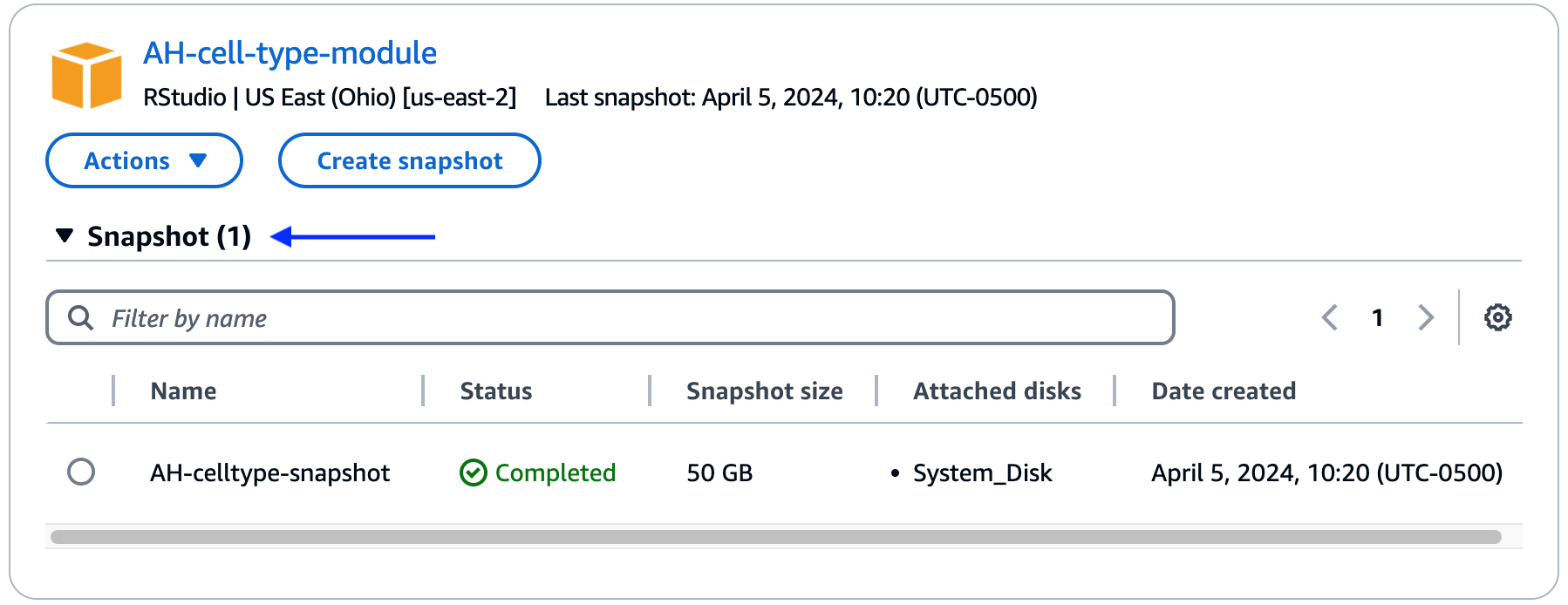Screen dimensions: 1568x605
Task: Click the Create snapshot button
Action: click(410, 160)
